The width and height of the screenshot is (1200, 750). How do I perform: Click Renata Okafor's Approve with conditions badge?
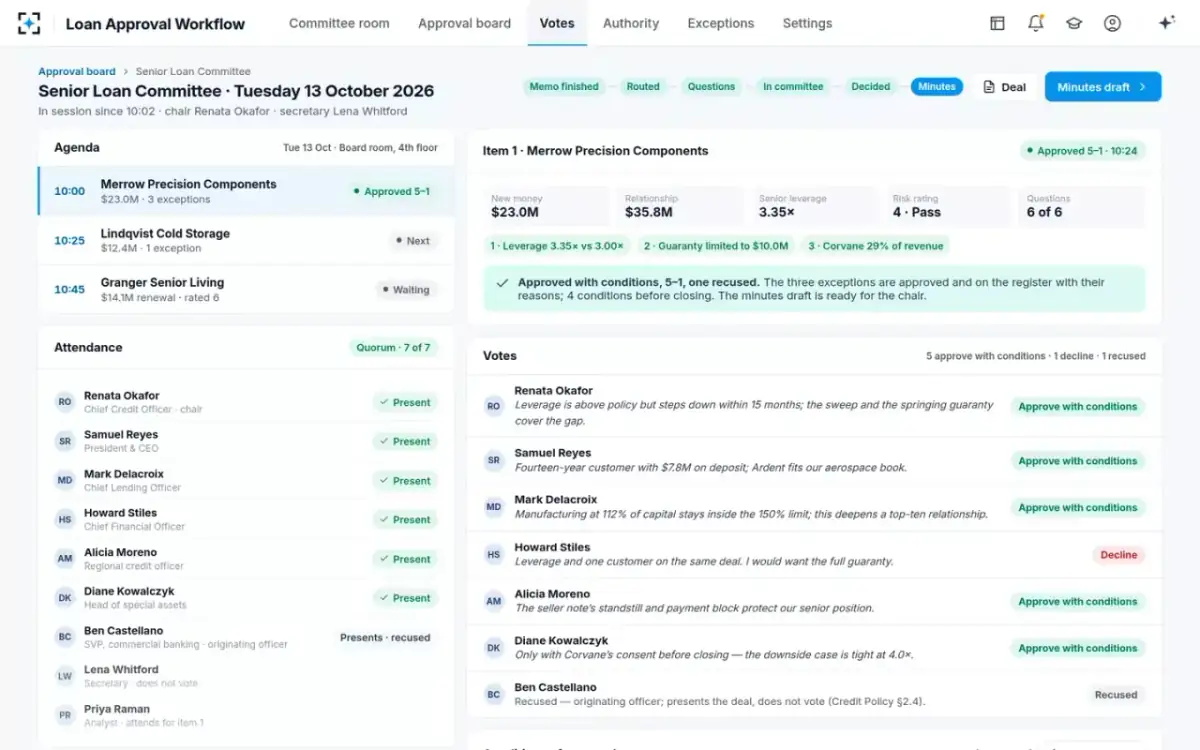(x=1077, y=406)
